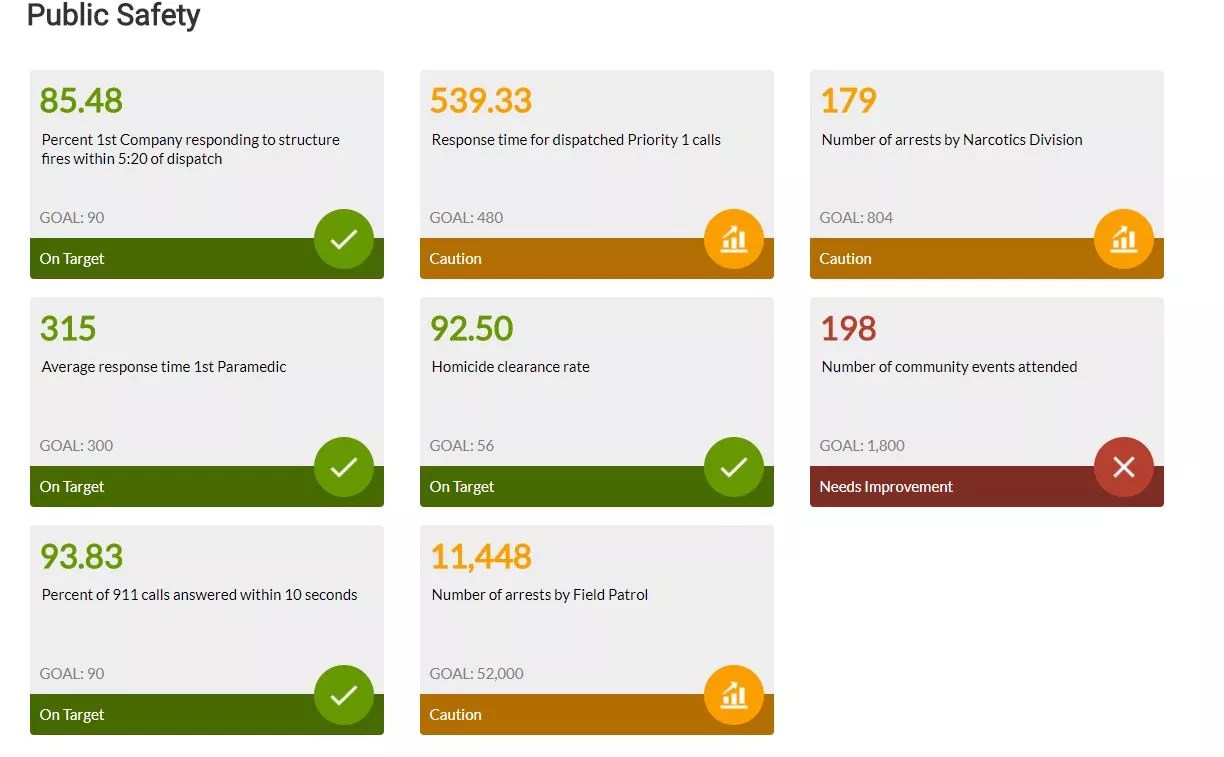Screen dimensions: 1224x757
Task: Select the 'Number of arrests by Narcotics Division' text
Action: point(951,140)
